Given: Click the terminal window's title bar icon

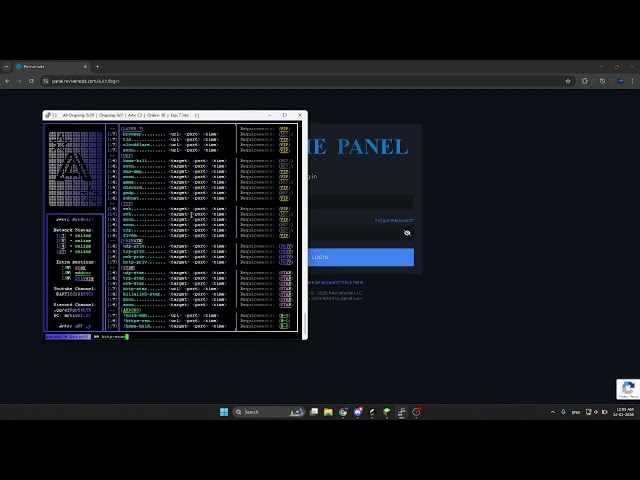Looking at the screenshot, I should [x=48, y=116].
